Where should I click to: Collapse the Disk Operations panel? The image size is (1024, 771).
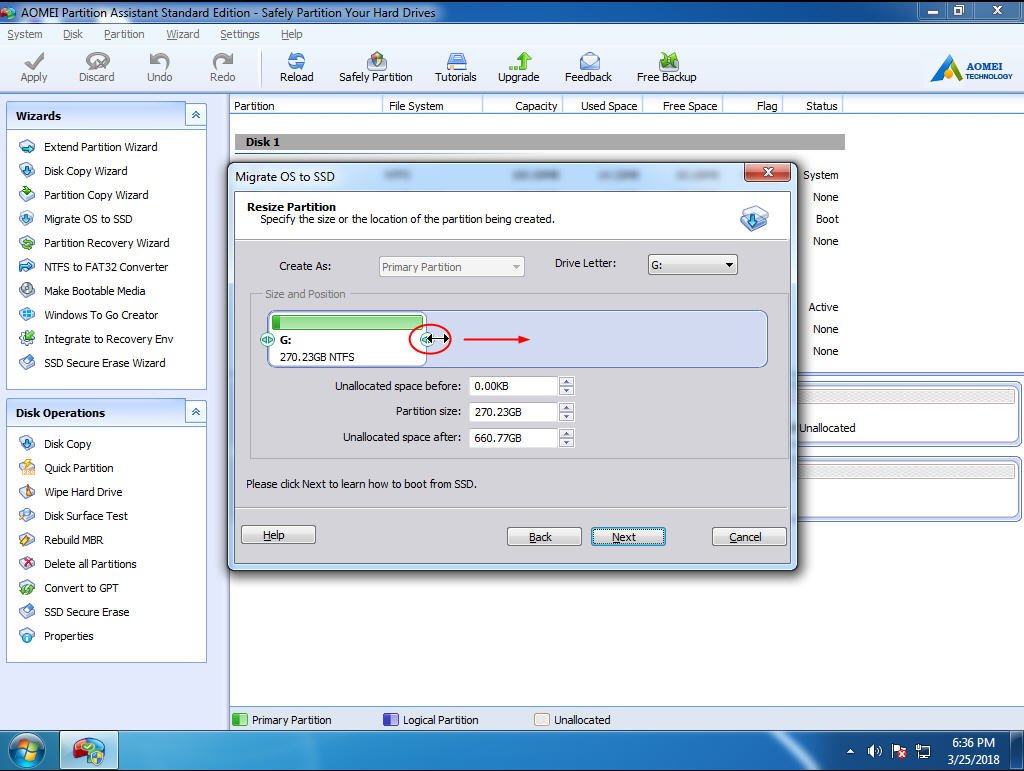point(195,412)
